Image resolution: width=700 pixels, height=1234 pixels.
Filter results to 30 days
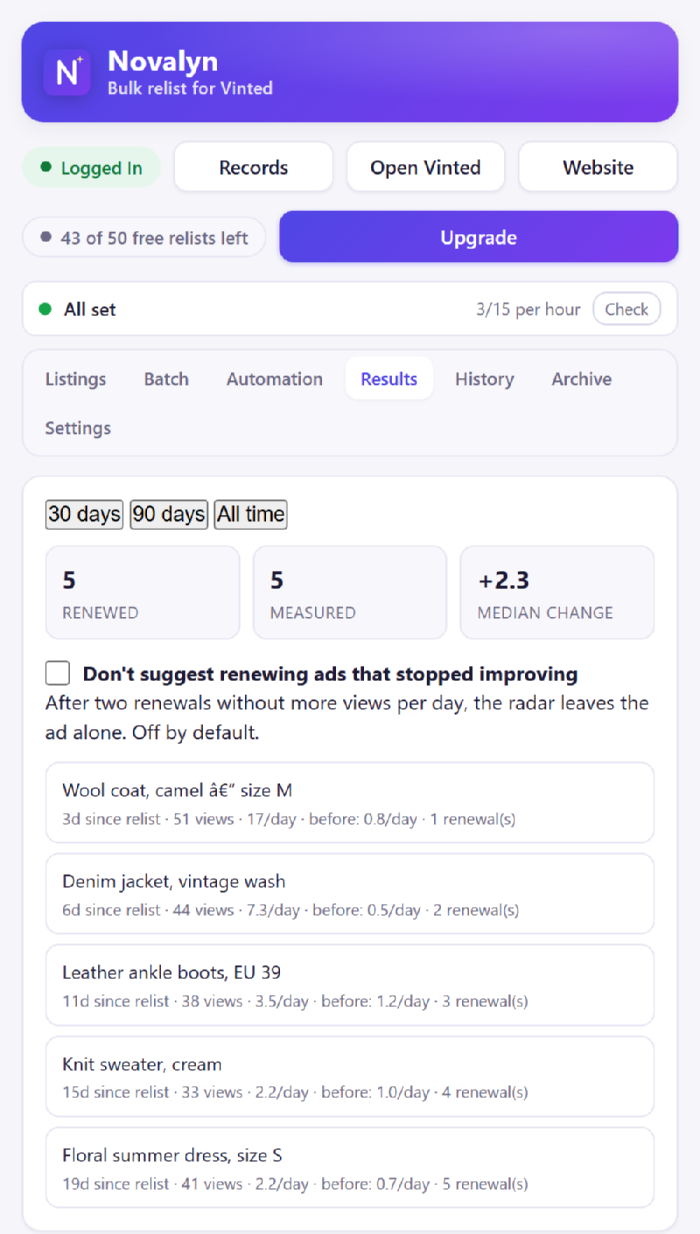84,514
